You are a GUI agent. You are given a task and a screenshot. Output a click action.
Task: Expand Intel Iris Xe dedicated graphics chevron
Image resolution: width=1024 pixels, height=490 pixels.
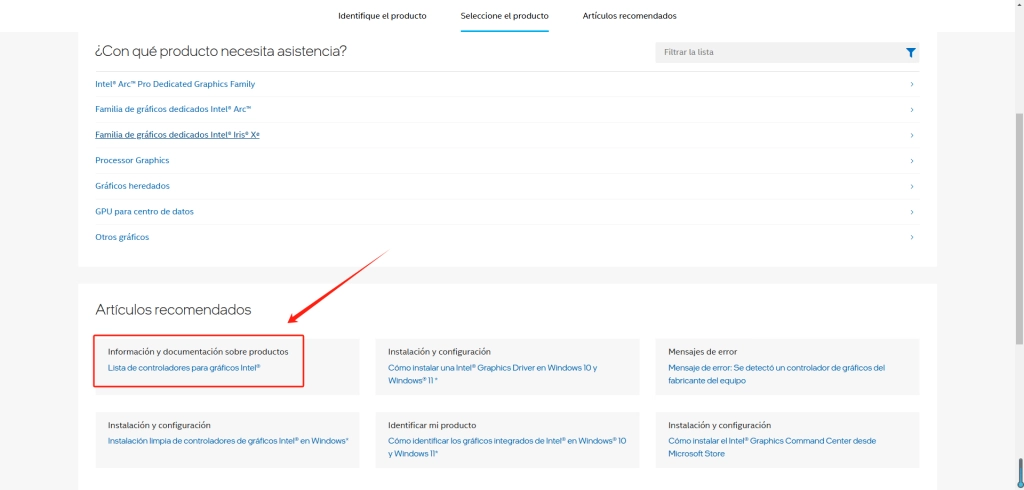pos(912,135)
